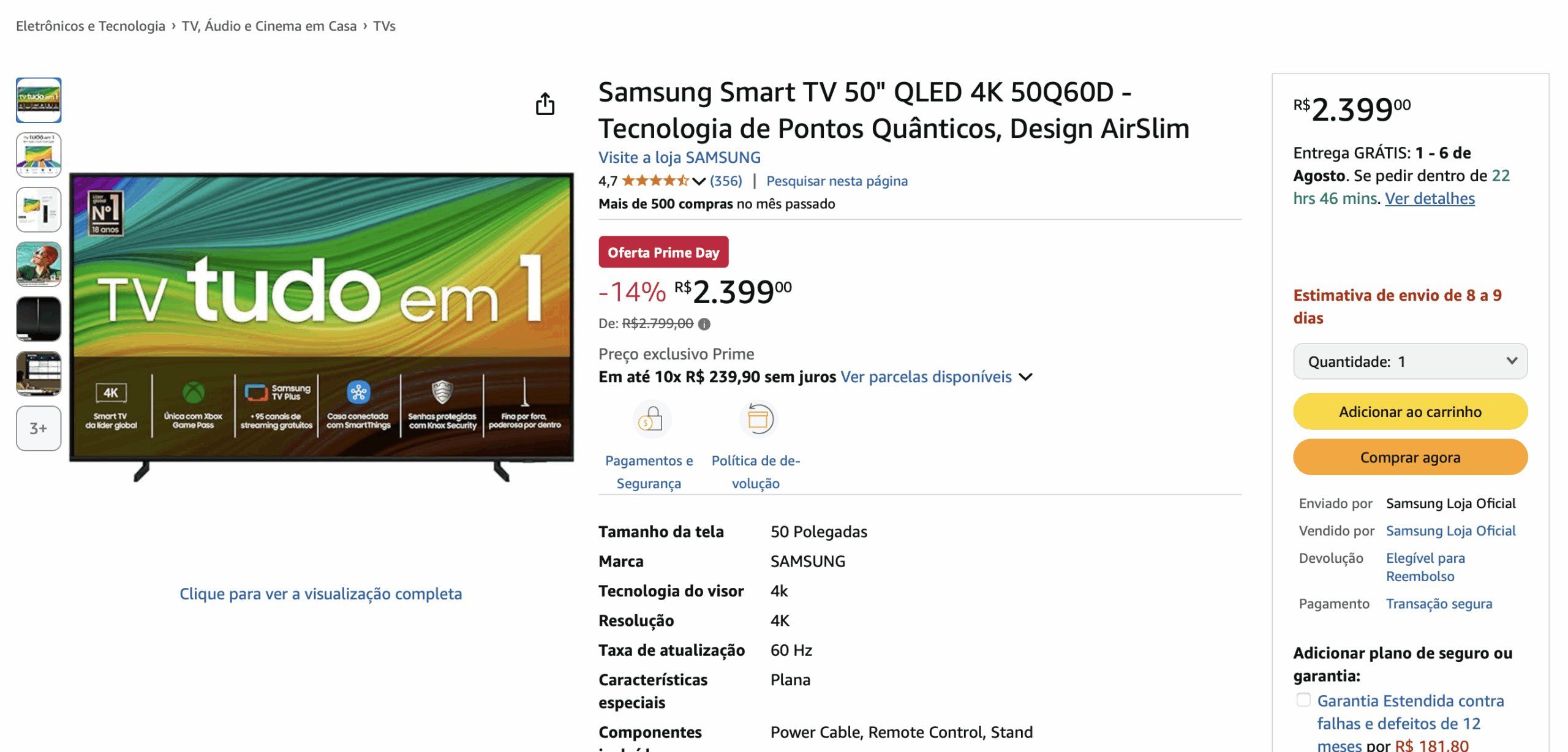Screen dimensions: 1568x752
Task: Click the Política de devolução box icon
Action: pos(758,419)
